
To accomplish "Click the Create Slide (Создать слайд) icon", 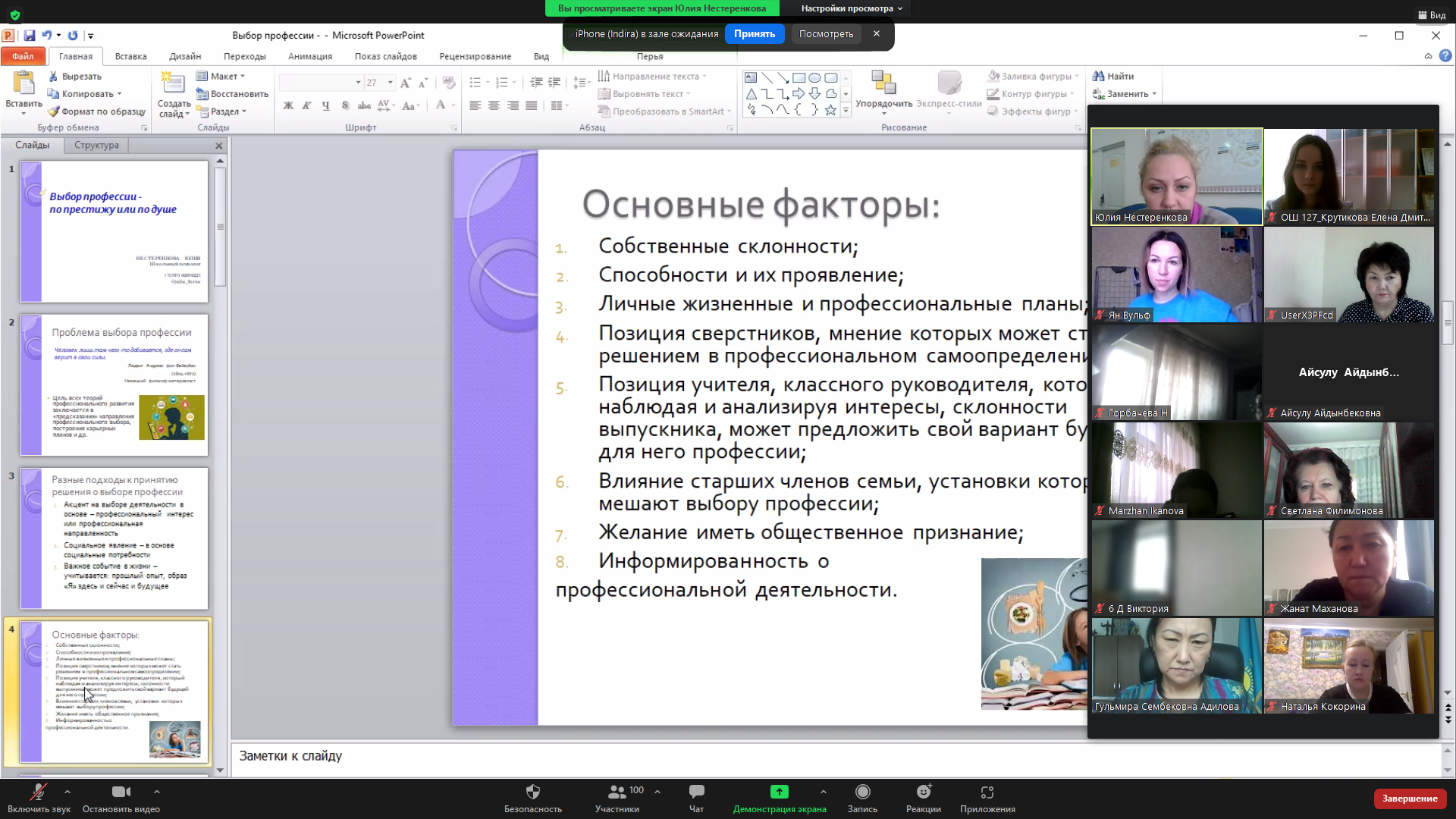I will 173,83.
